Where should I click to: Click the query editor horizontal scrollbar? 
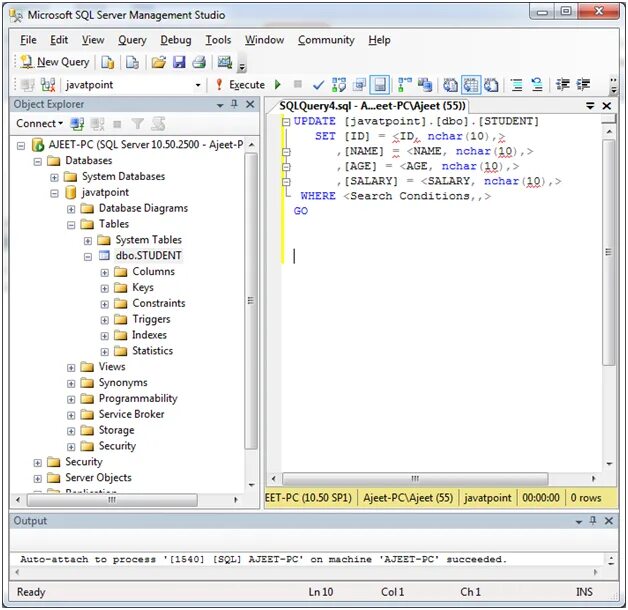click(415, 479)
